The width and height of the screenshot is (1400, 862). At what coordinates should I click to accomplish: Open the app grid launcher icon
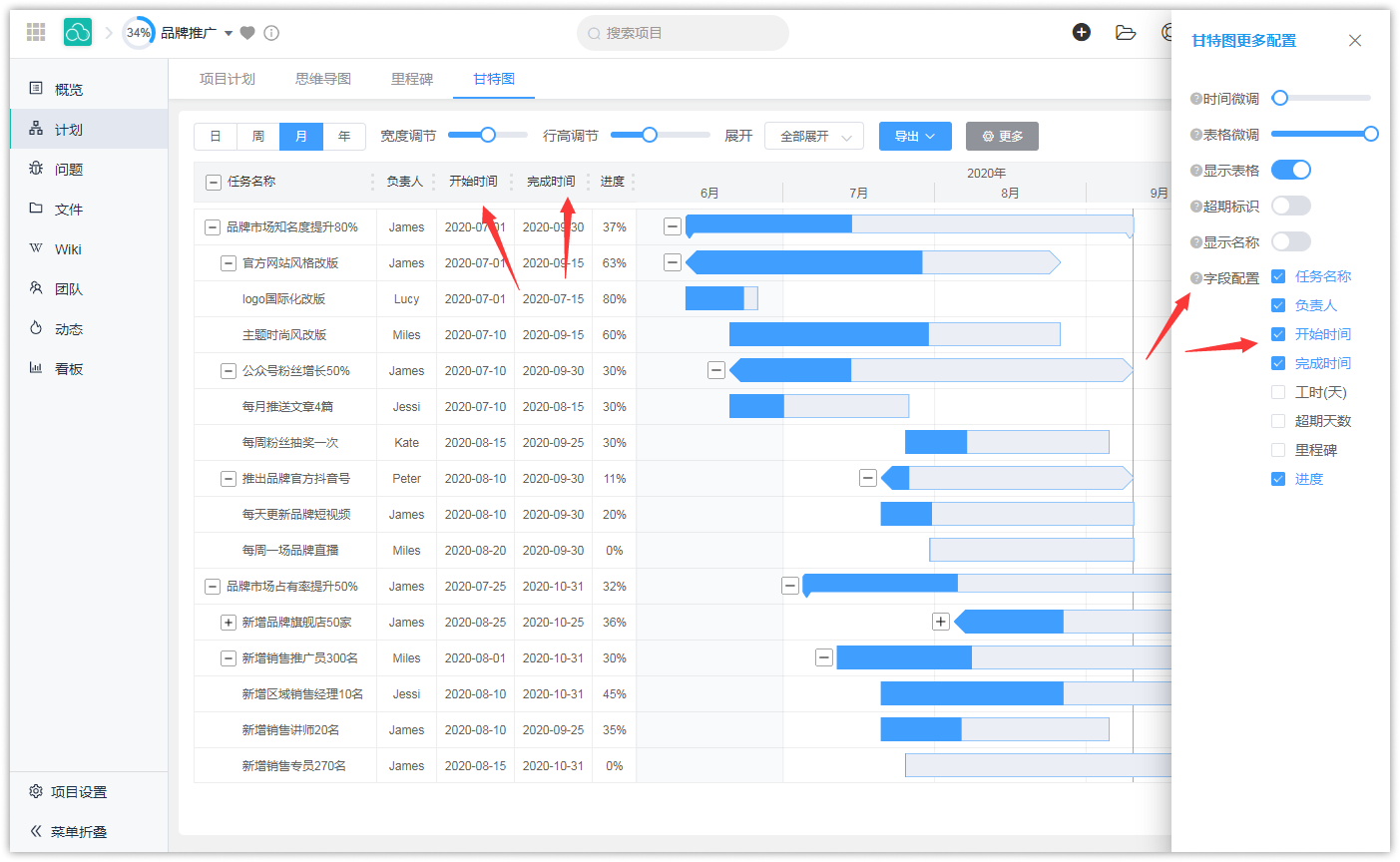point(36,32)
